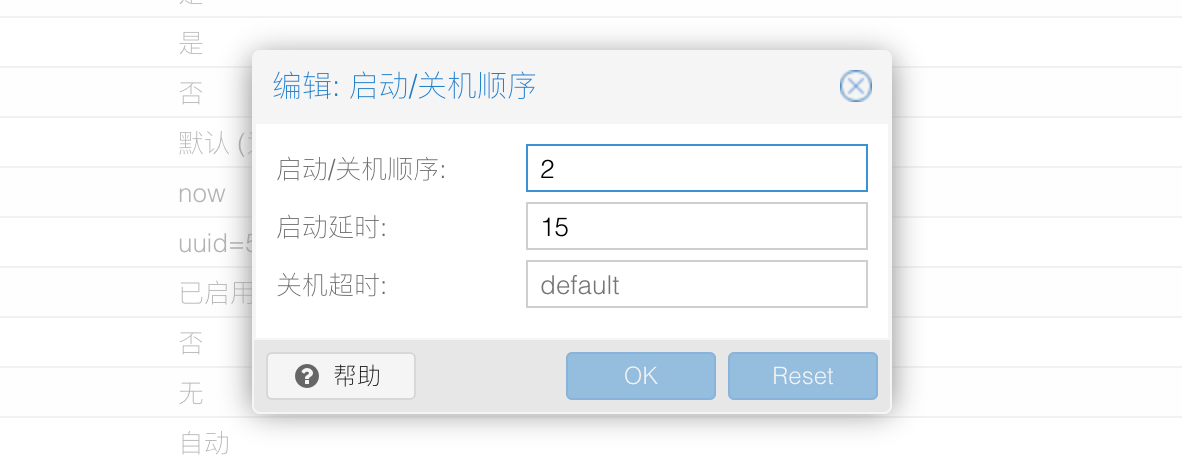The image size is (1182, 462).
Task: Confirm changes with the OK button
Action: pyautogui.click(x=641, y=375)
